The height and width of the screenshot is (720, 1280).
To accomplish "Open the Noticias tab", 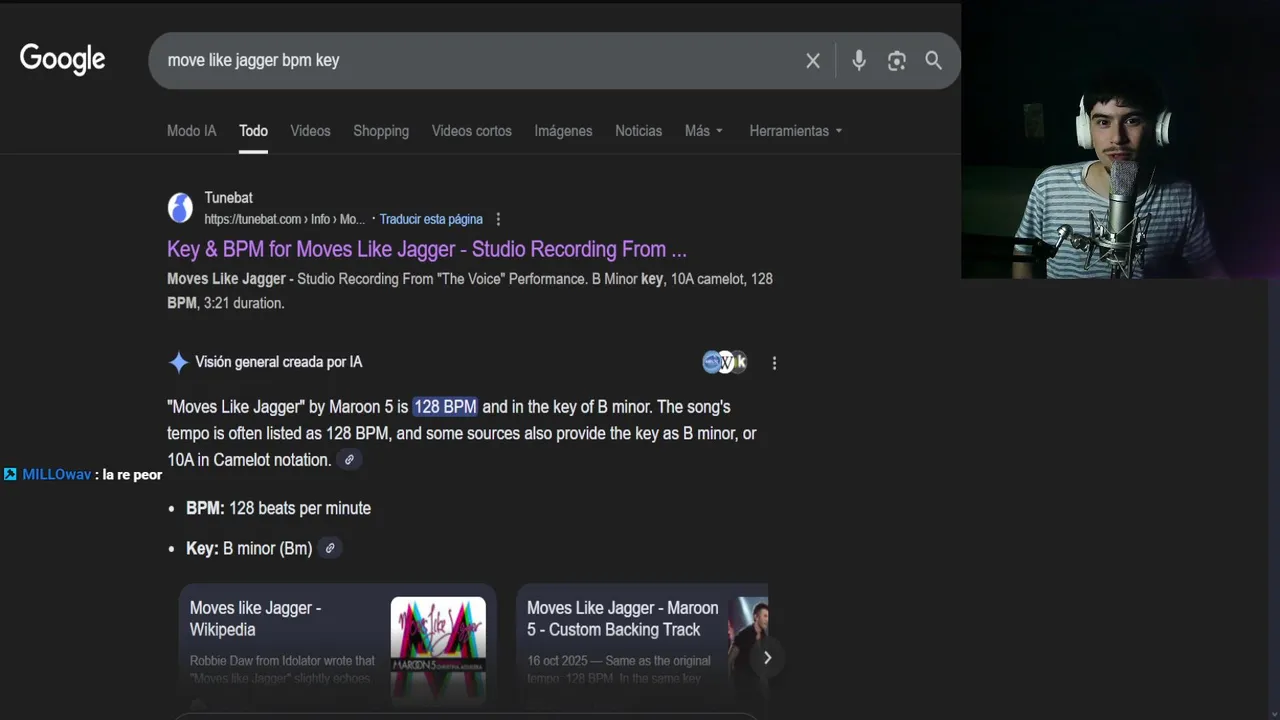I will (638, 131).
